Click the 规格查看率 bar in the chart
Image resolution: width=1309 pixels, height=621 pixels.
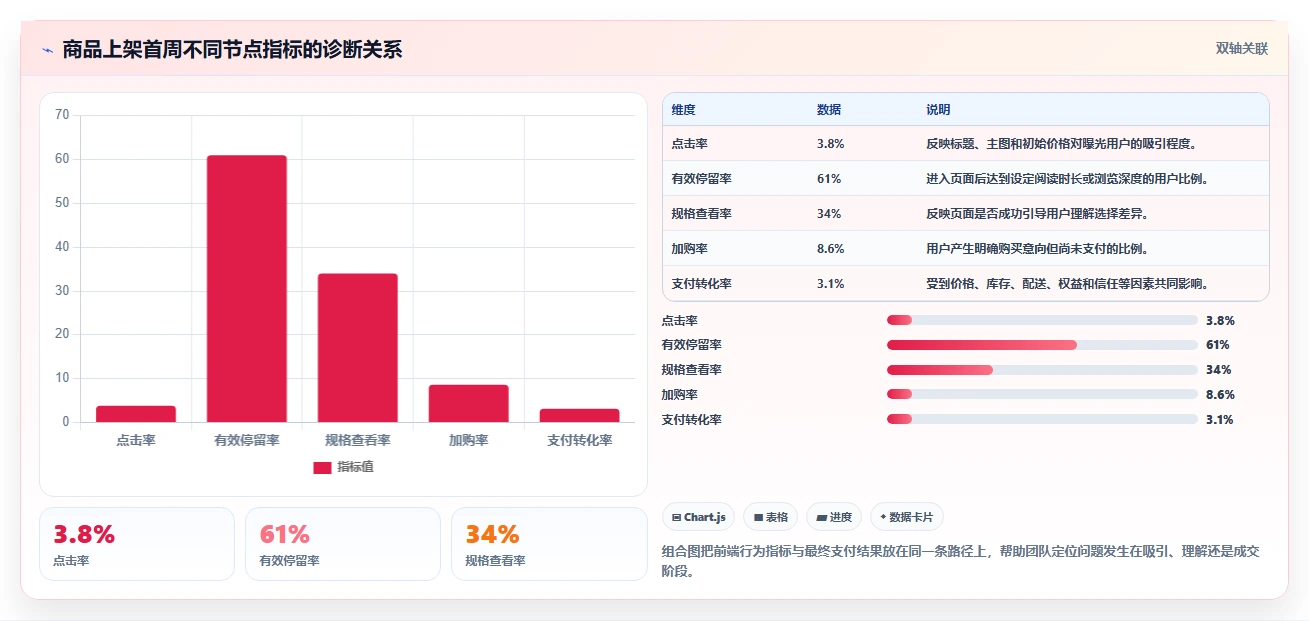point(358,348)
